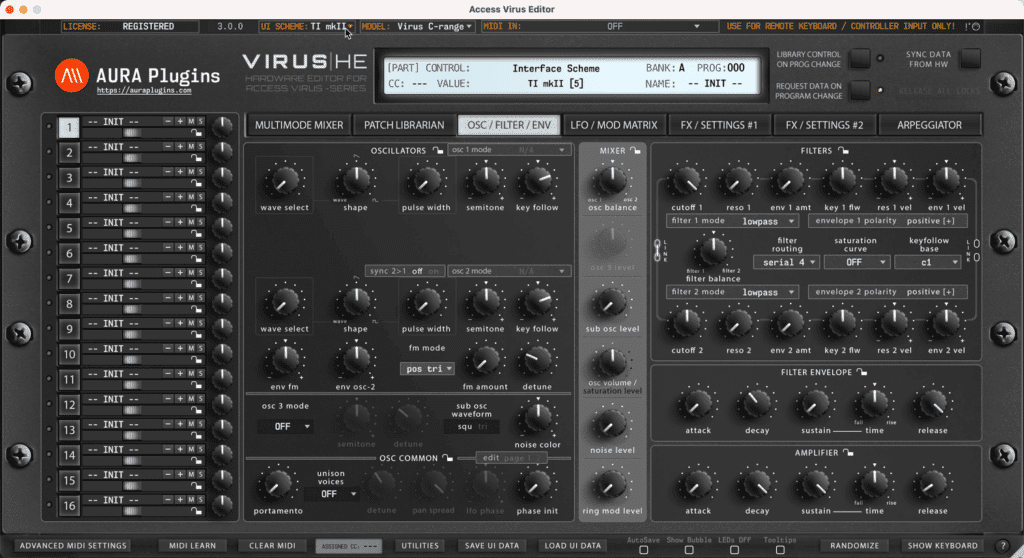Unlock the part 1 lock icon

click(x=196, y=133)
